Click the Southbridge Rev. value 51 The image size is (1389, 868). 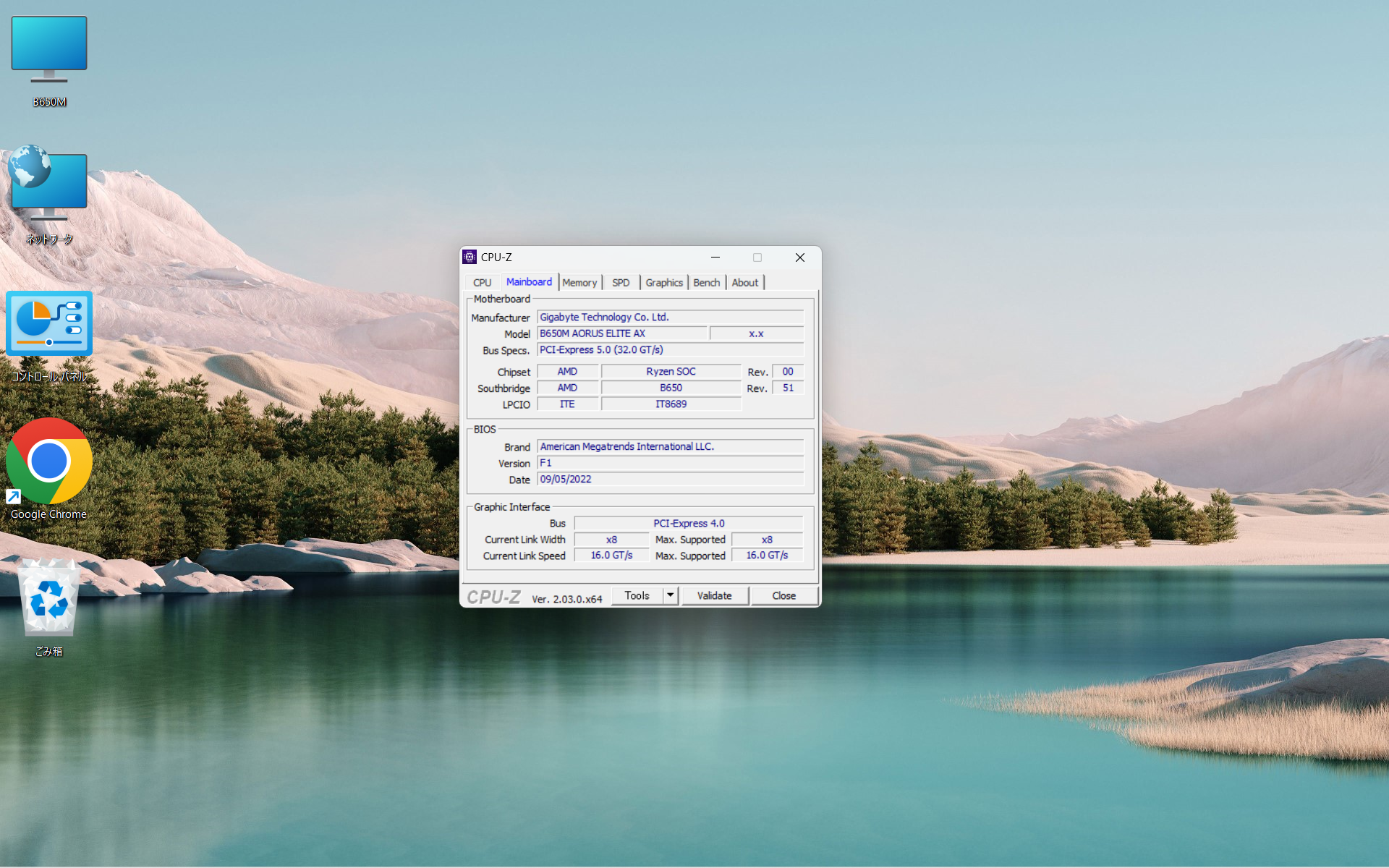pos(788,388)
